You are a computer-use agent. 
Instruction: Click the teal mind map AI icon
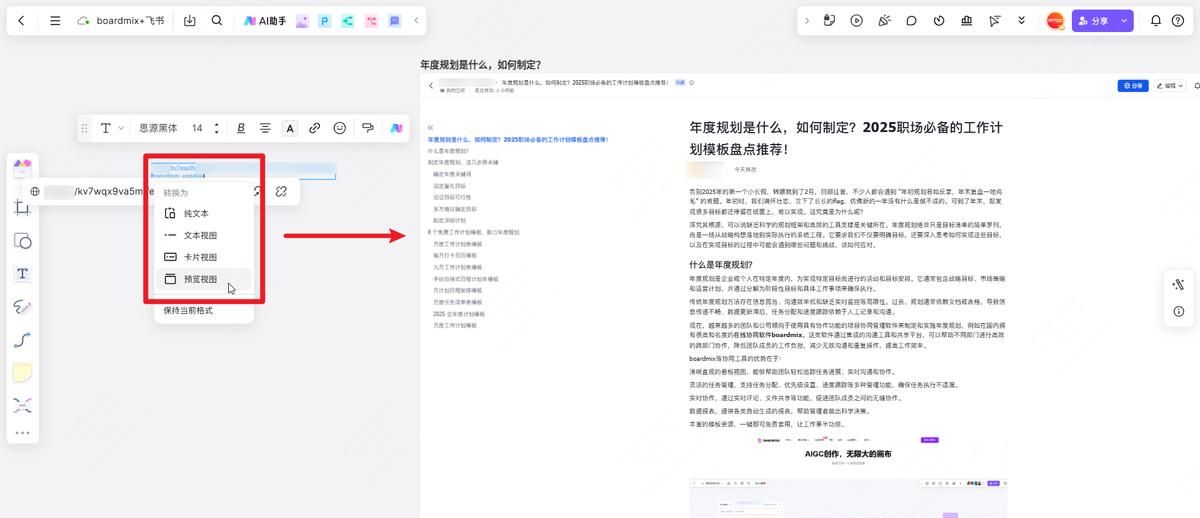348,20
